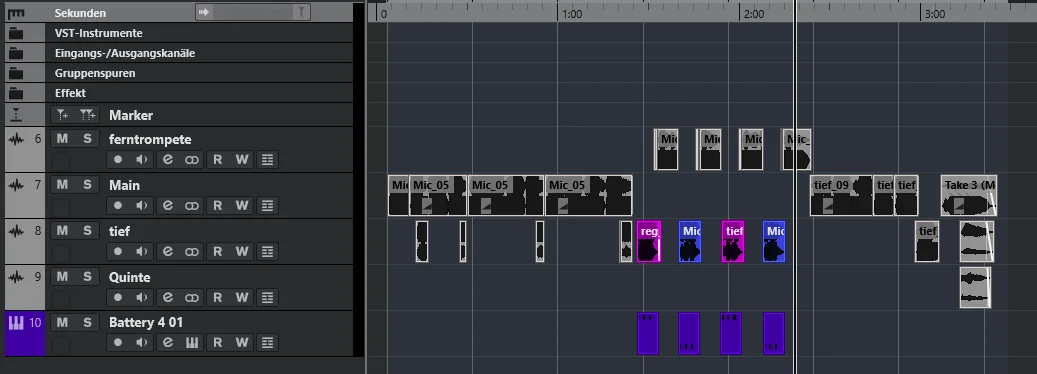Screen dimensions: 1037x374
Task: Solo the Main track
Action: pyautogui.click(x=87, y=184)
